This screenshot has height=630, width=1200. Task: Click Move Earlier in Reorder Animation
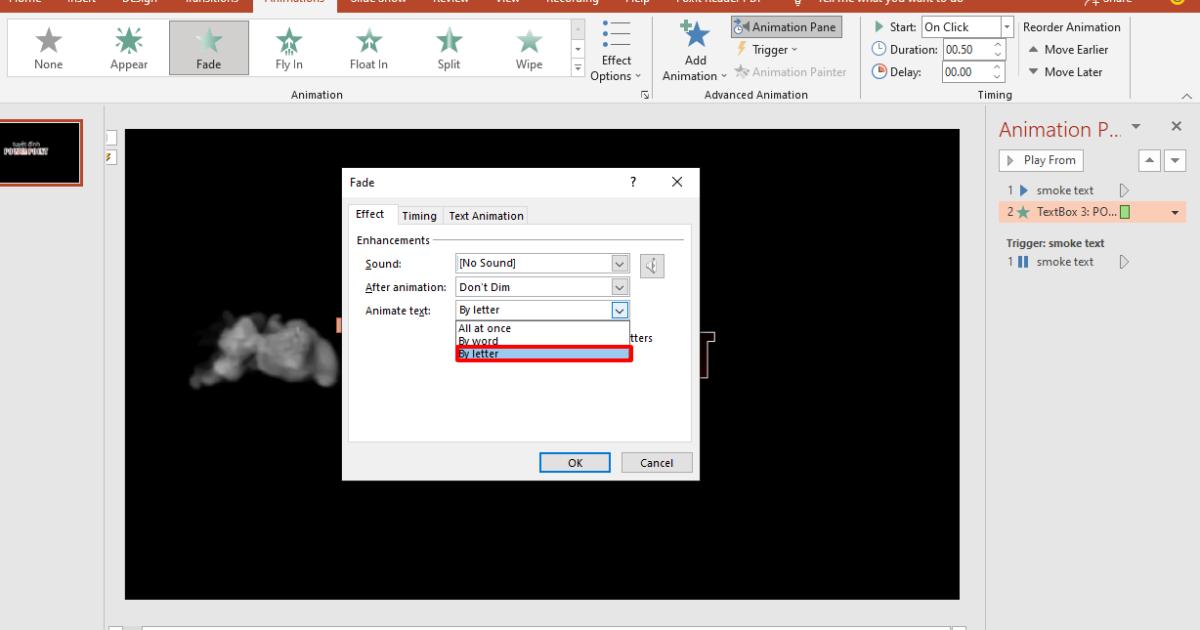(x=1069, y=50)
